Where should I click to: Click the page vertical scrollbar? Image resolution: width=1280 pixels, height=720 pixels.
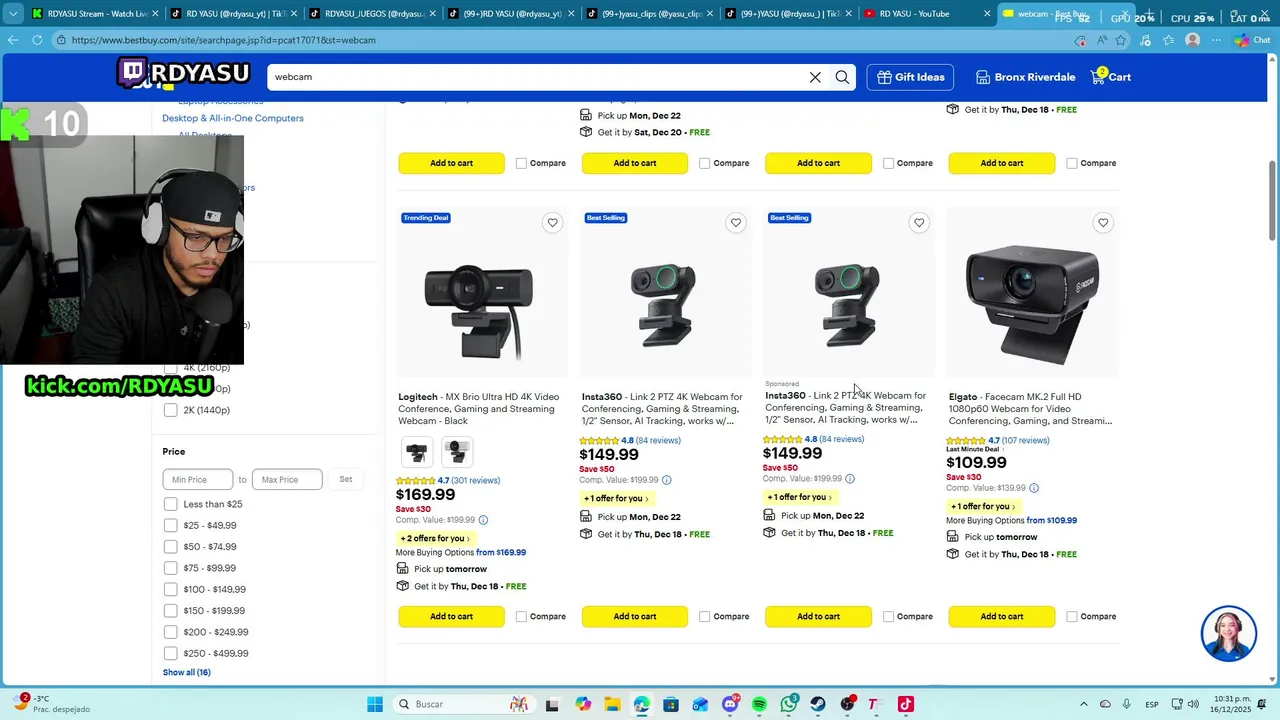pyautogui.click(x=1273, y=200)
